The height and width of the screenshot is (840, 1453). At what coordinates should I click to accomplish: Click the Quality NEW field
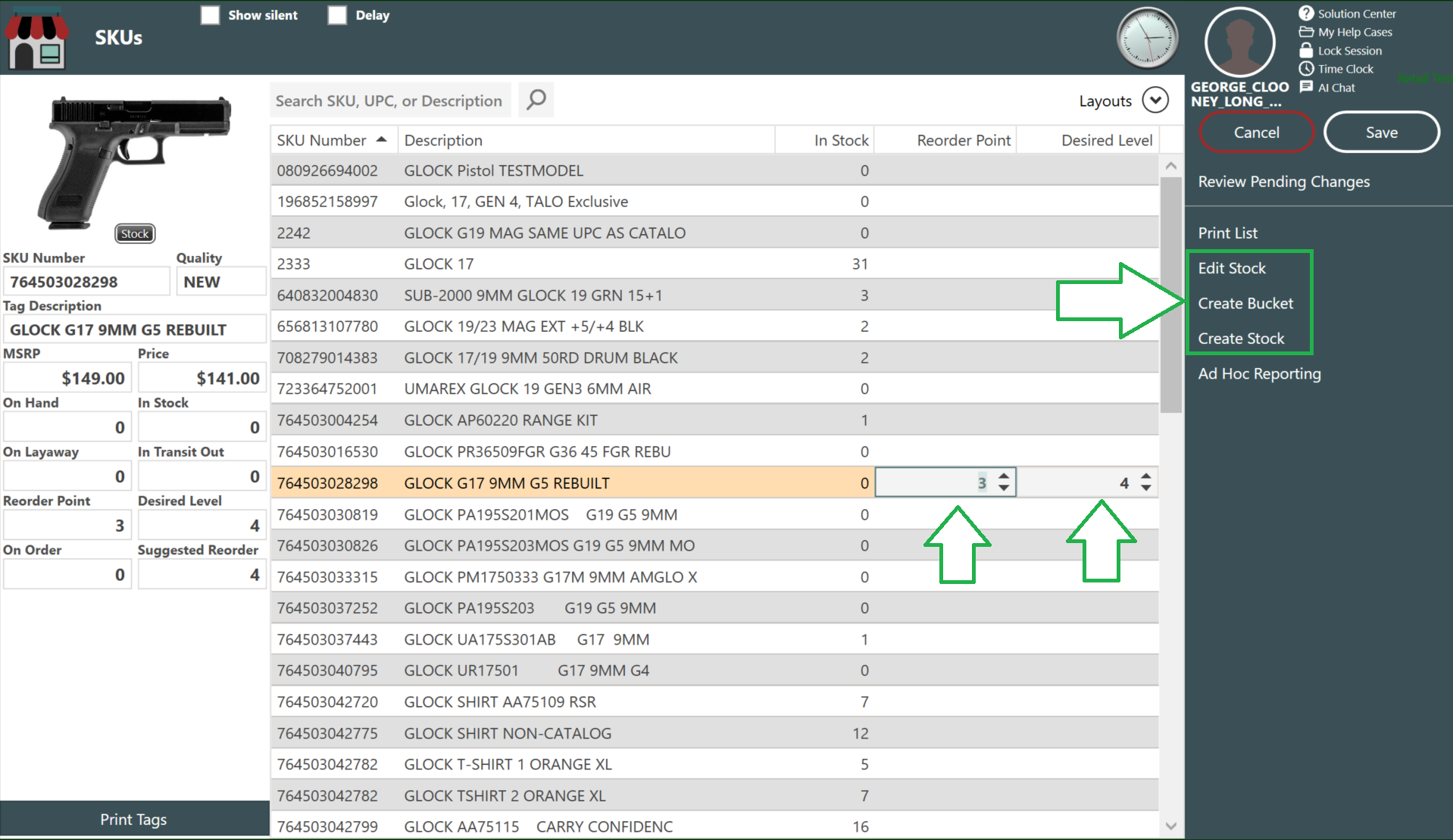click(220, 282)
